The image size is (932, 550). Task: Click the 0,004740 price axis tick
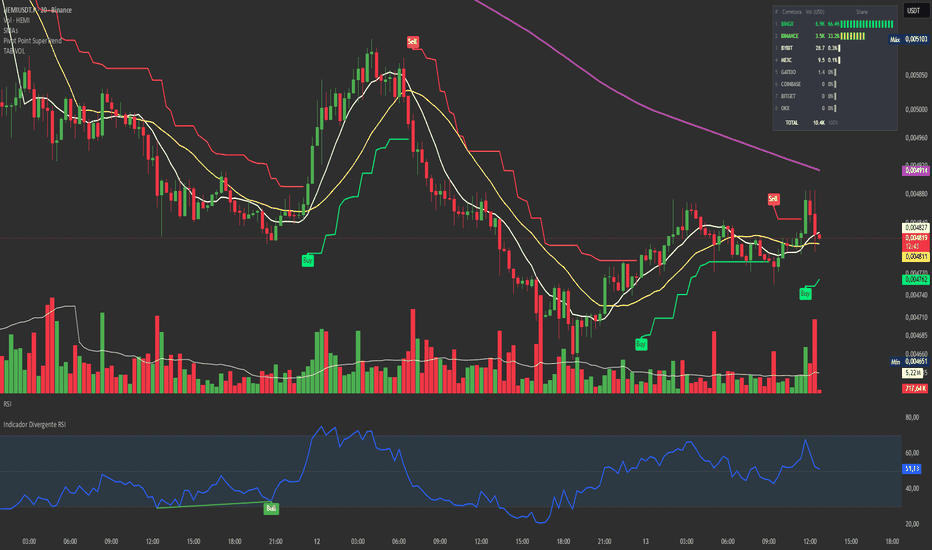pyautogui.click(x=915, y=295)
